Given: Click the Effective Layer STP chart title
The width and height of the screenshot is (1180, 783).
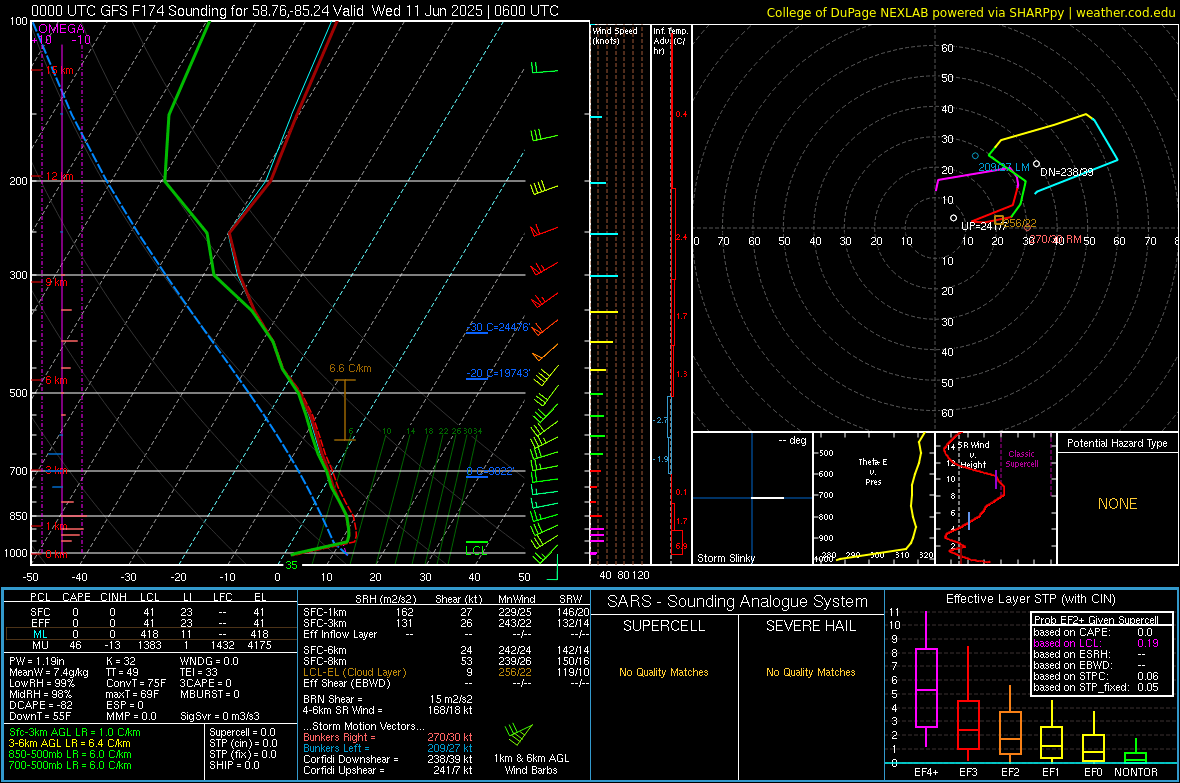Looking at the screenshot, I should coord(1031,599).
